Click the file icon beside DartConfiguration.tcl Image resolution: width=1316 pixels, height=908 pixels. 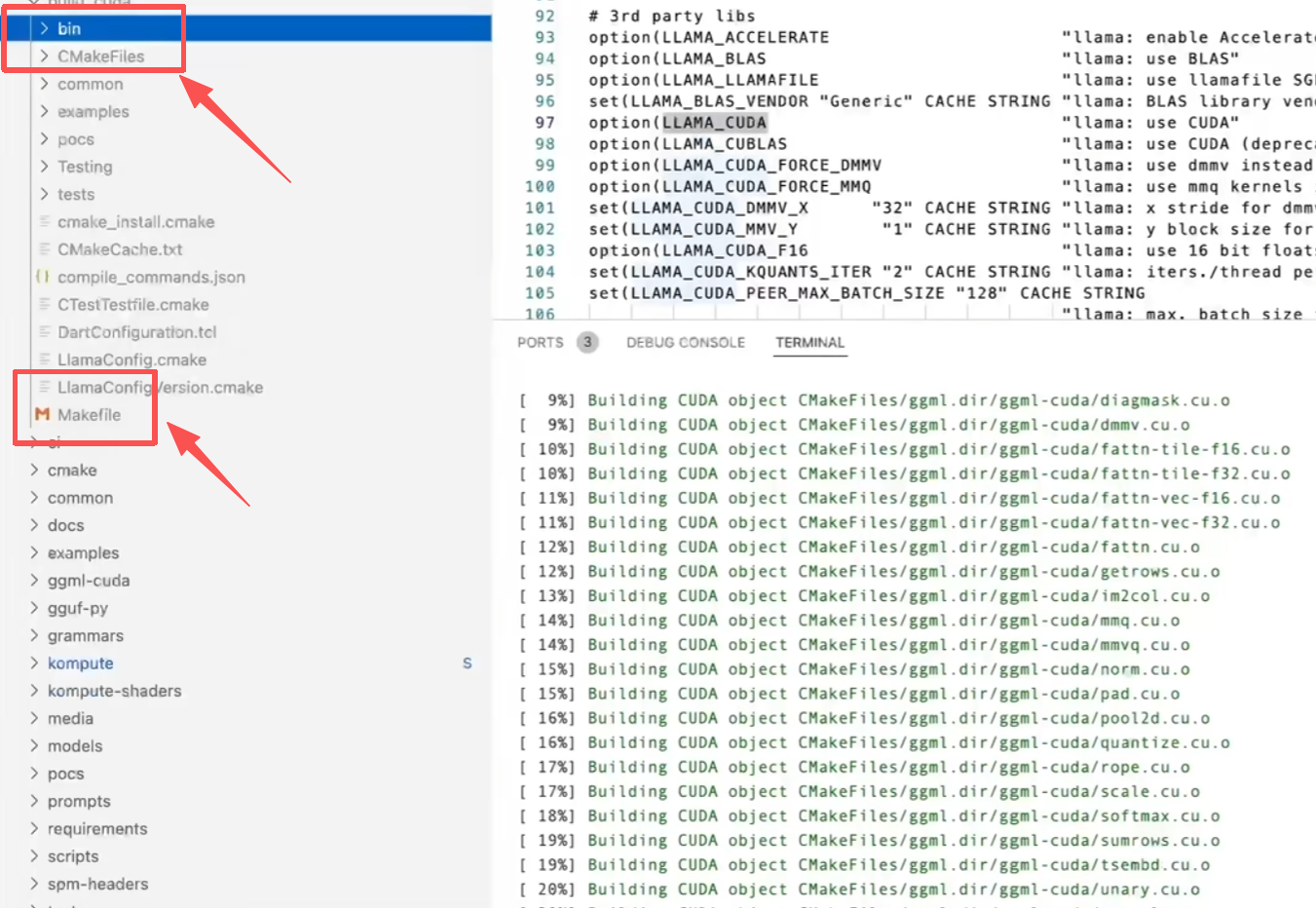coord(44,332)
